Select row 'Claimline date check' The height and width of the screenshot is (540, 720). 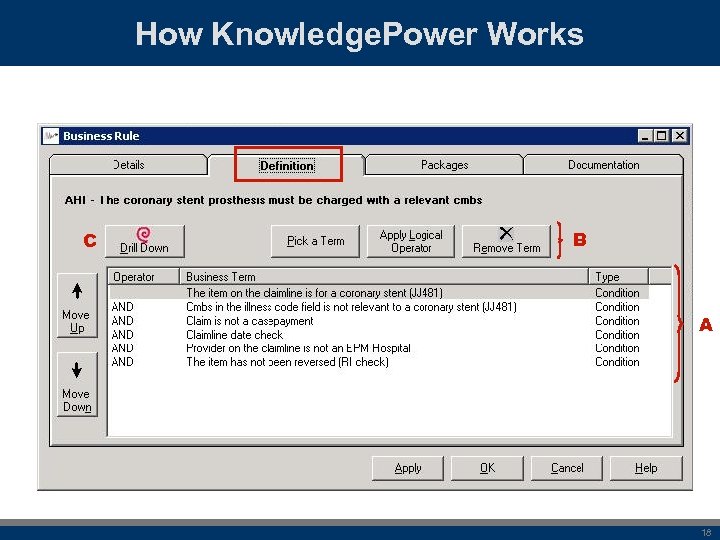pos(379,335)
